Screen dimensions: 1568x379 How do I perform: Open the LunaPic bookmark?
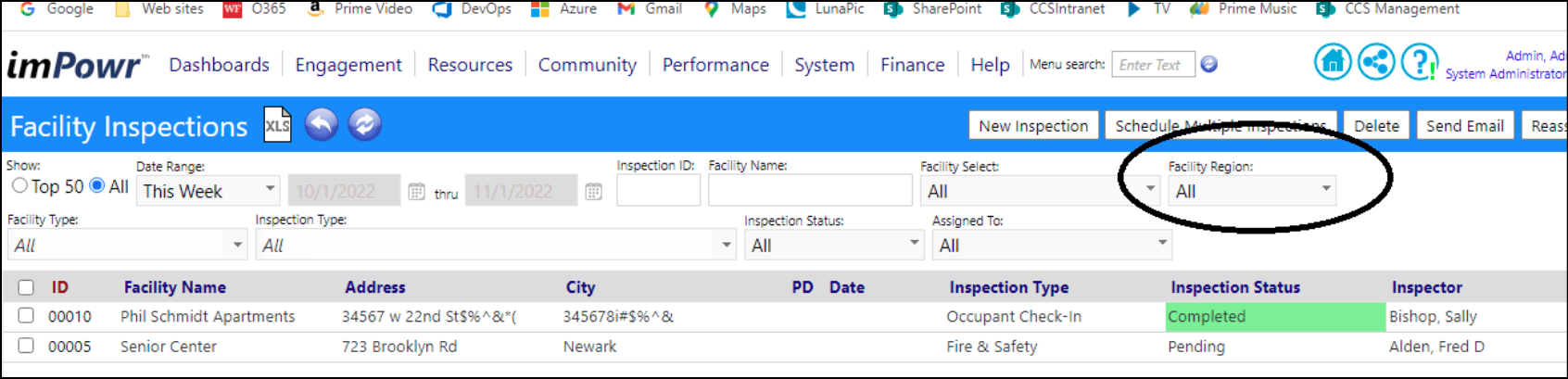click(826, 9)
